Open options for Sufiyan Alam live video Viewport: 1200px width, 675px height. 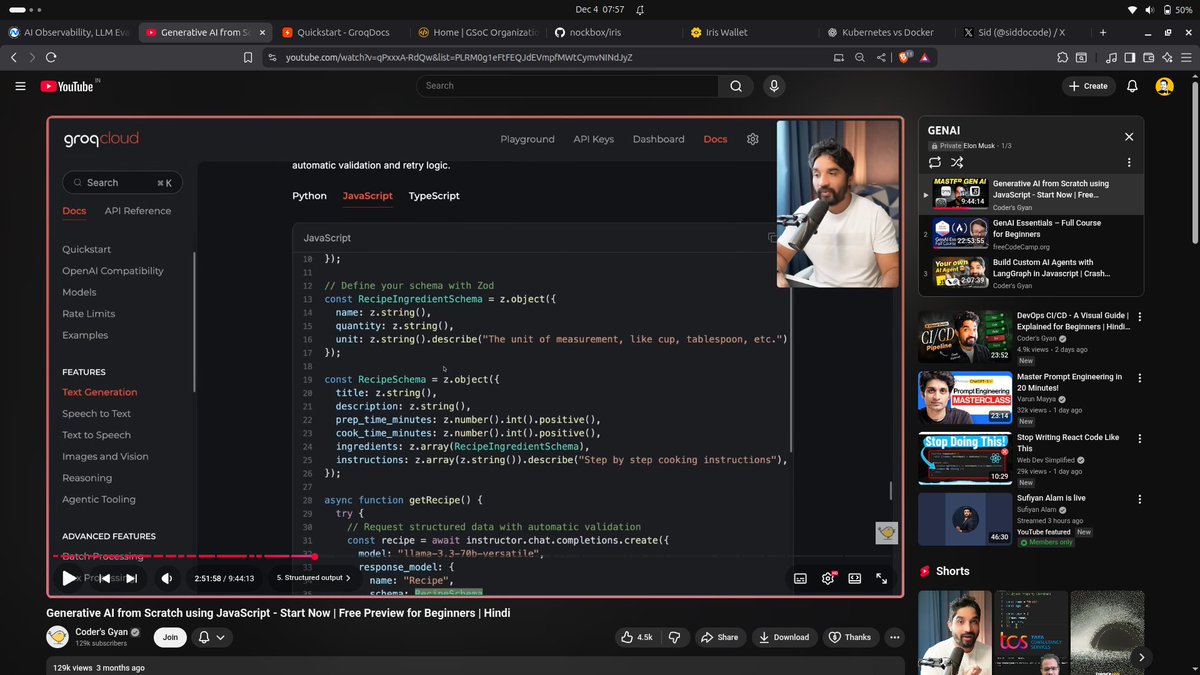[x=1140, y=498]
